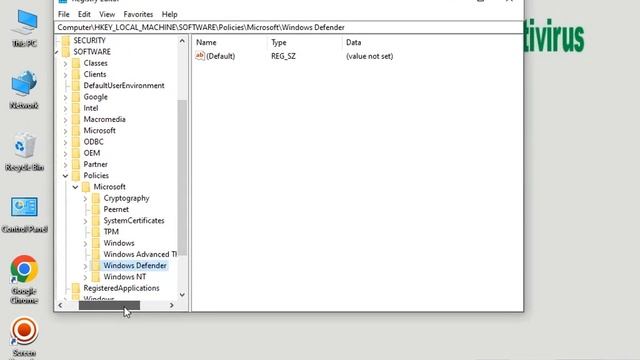
Task: Click Intel key folder icon
Action: [x=76, y=108]
